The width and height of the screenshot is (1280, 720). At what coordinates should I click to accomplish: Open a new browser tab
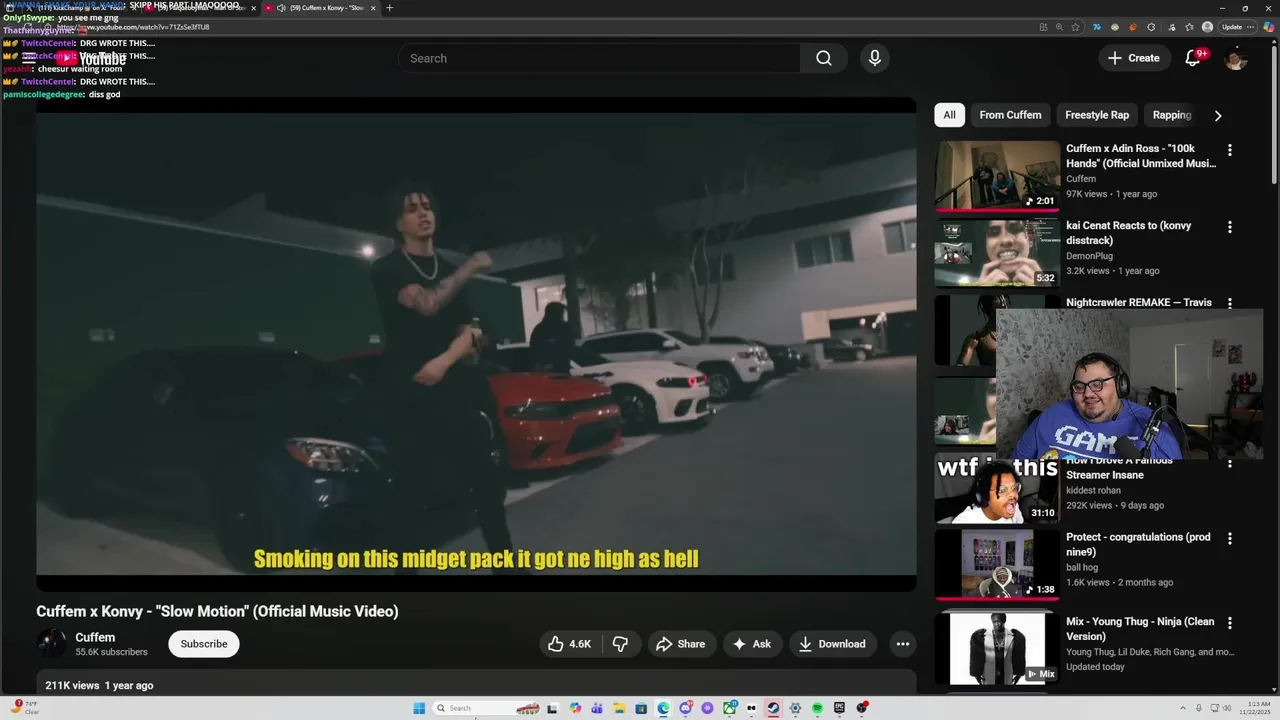389,8
